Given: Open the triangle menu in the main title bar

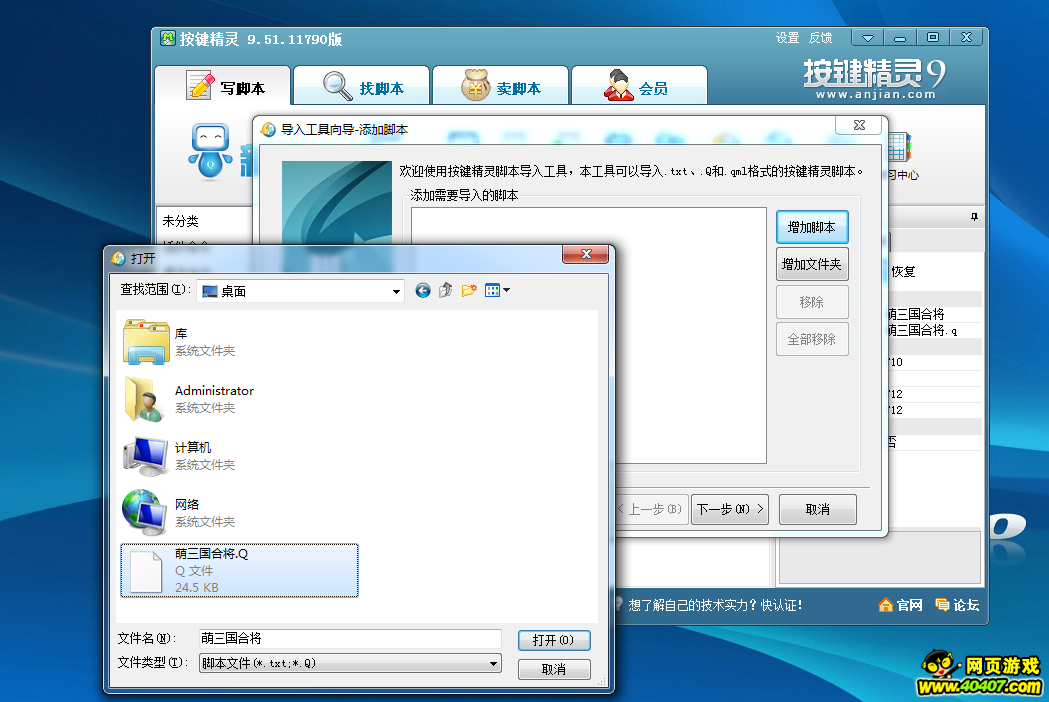Looking at the screenshot, I should 868,38.
